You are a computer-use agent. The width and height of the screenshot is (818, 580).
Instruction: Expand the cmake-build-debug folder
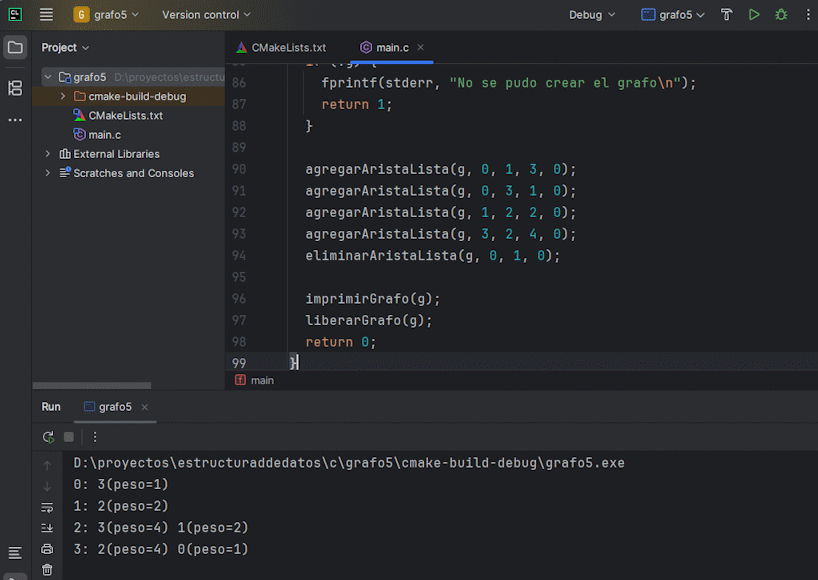[64, 97]
